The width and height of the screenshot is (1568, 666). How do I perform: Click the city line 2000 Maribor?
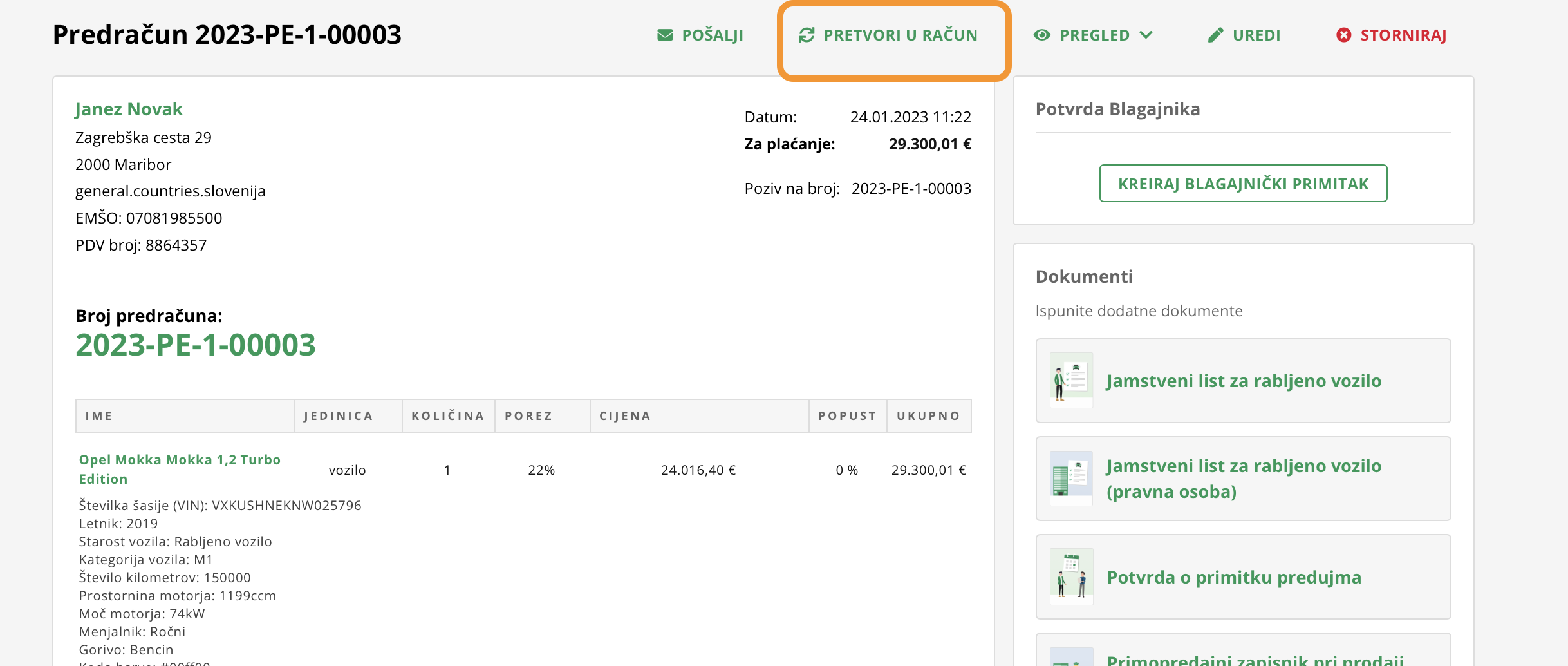click(124, 165)
